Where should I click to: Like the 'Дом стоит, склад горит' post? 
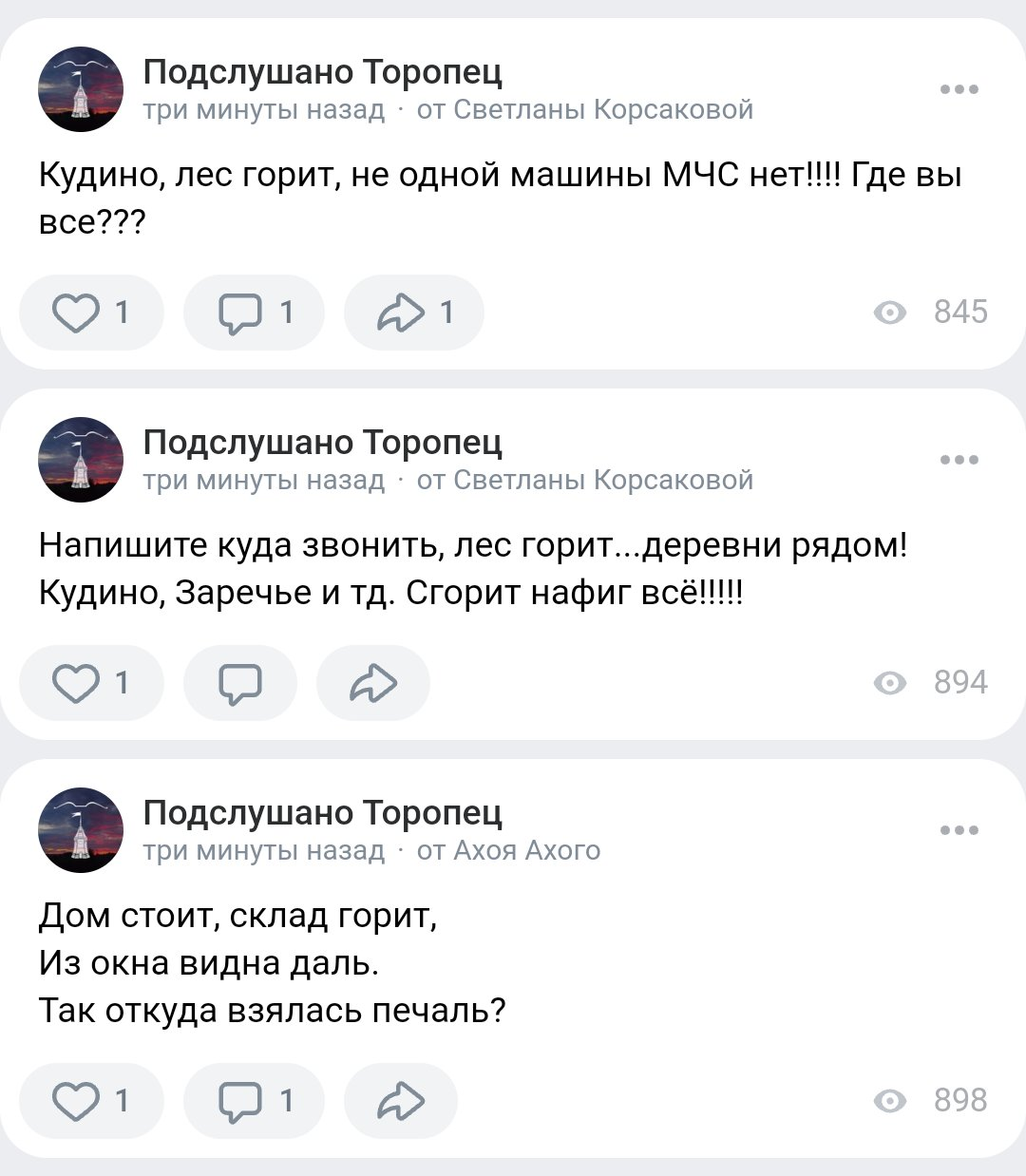91,1101
